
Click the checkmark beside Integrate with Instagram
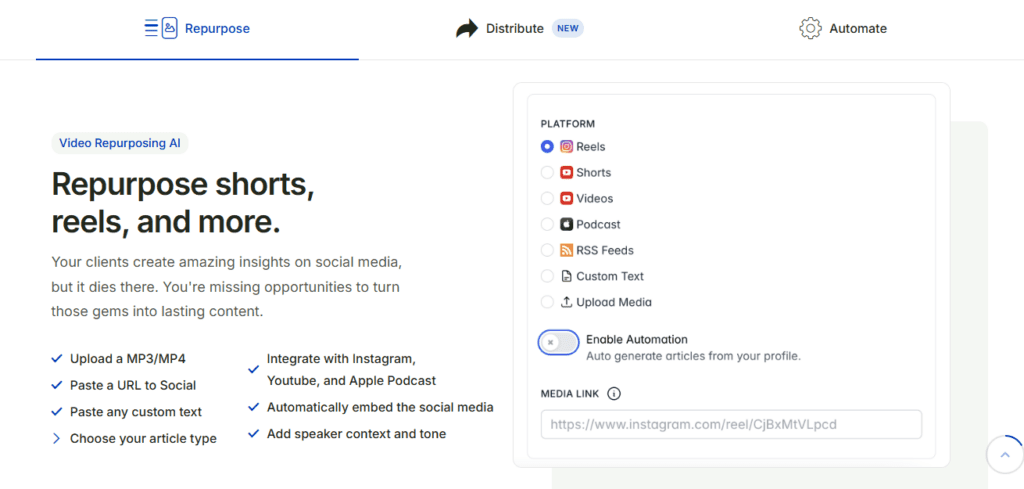(253, 370)
